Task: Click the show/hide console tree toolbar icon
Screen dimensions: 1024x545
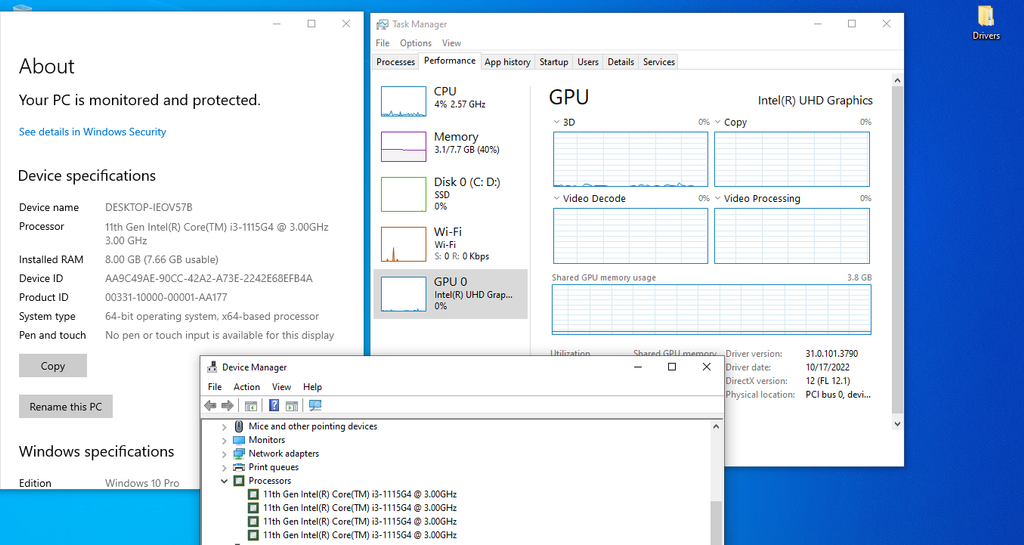Action: 251,406
